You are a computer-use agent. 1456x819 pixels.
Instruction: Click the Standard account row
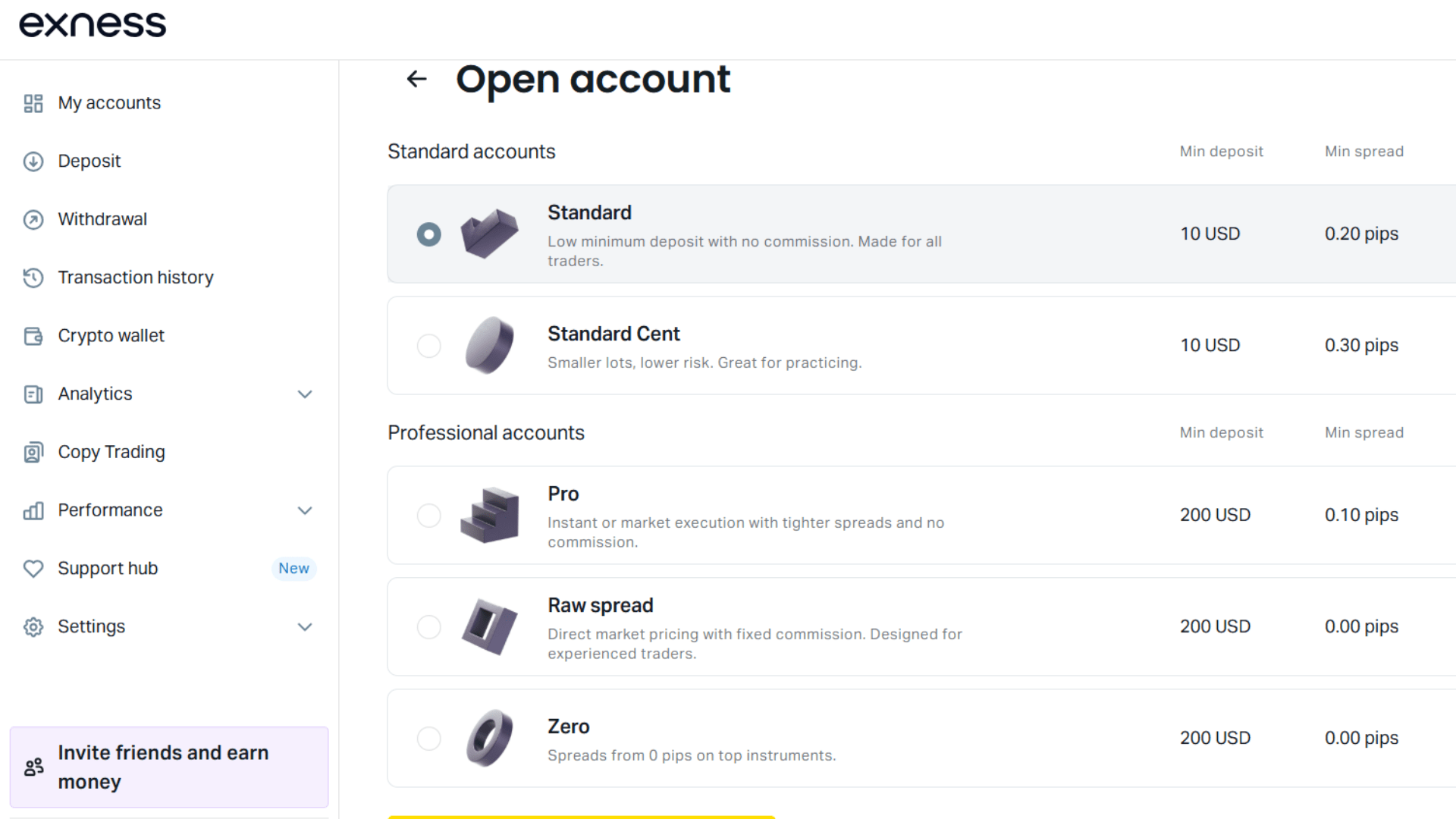click(758, 234)
